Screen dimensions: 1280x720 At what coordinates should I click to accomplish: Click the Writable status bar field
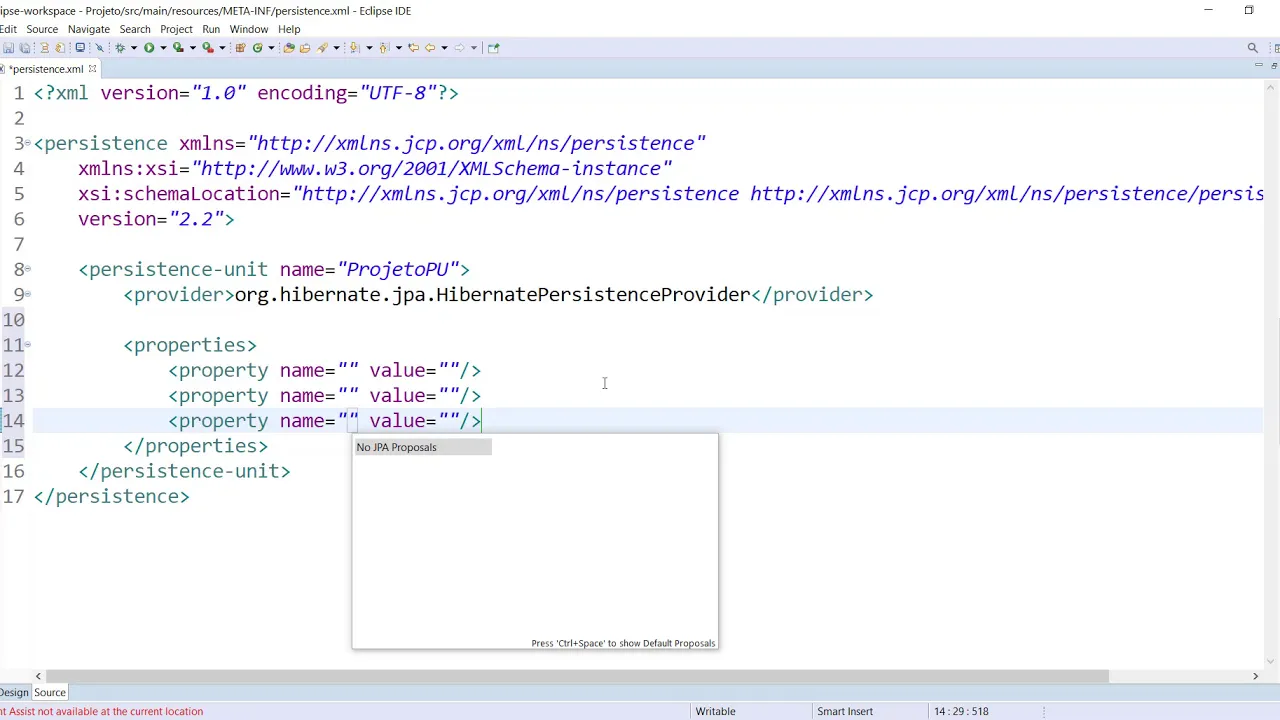click(x=715, y=711)
